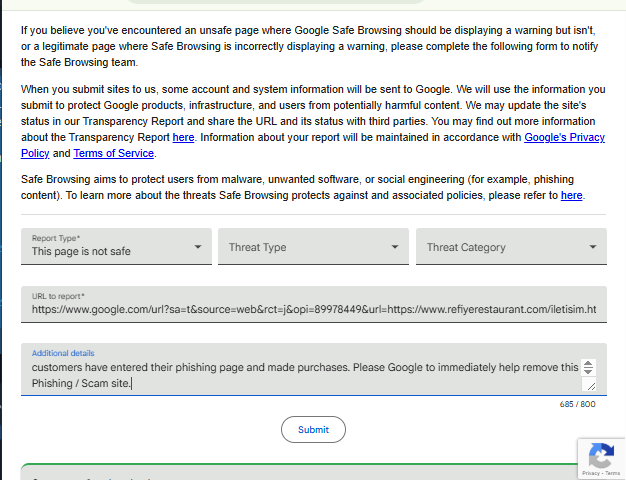Click the Transparency Report 'here' link
This screenshot has width=626, height=480.
click(183, 138)
